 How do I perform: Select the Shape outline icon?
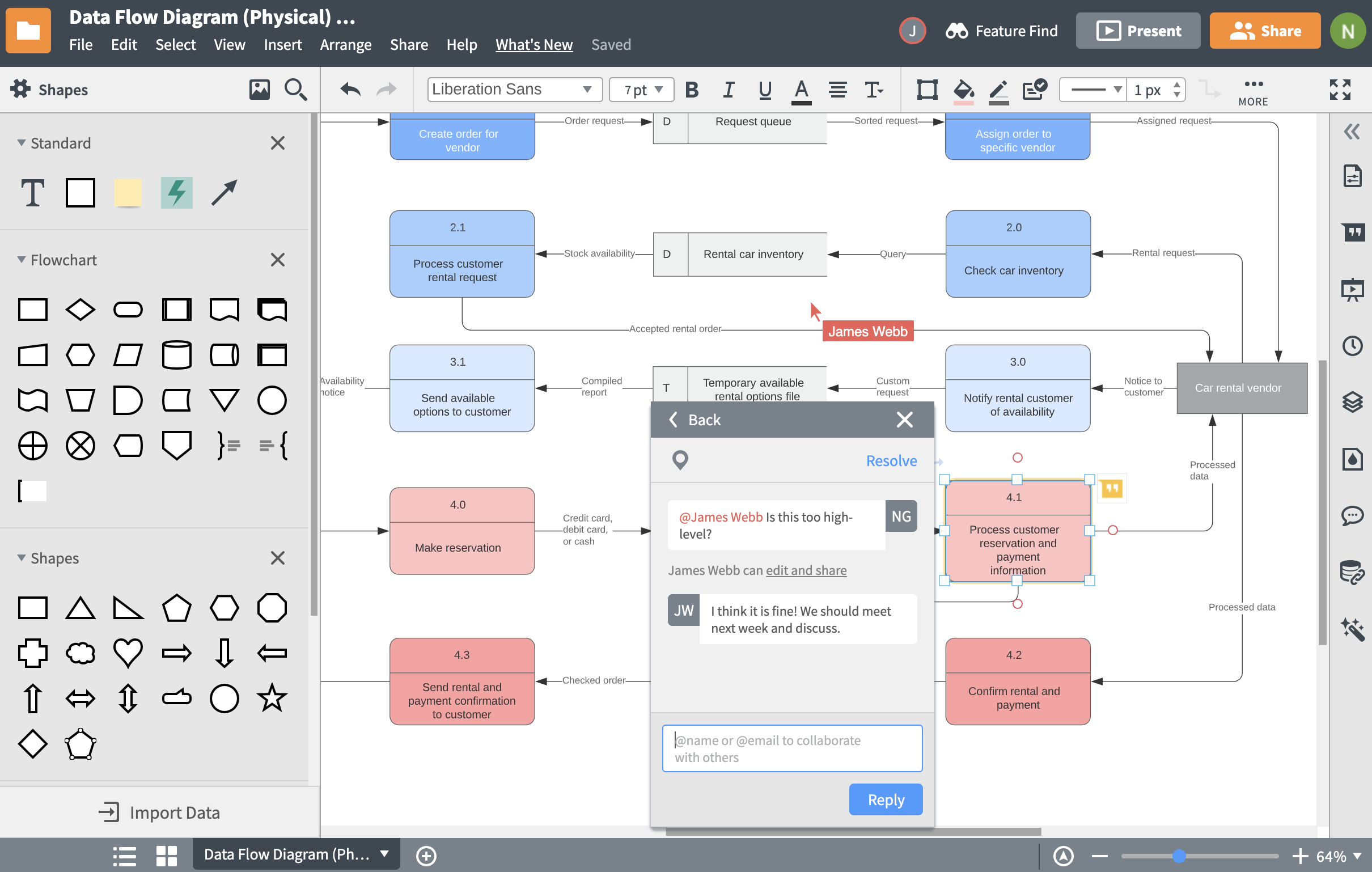(927, 90)
